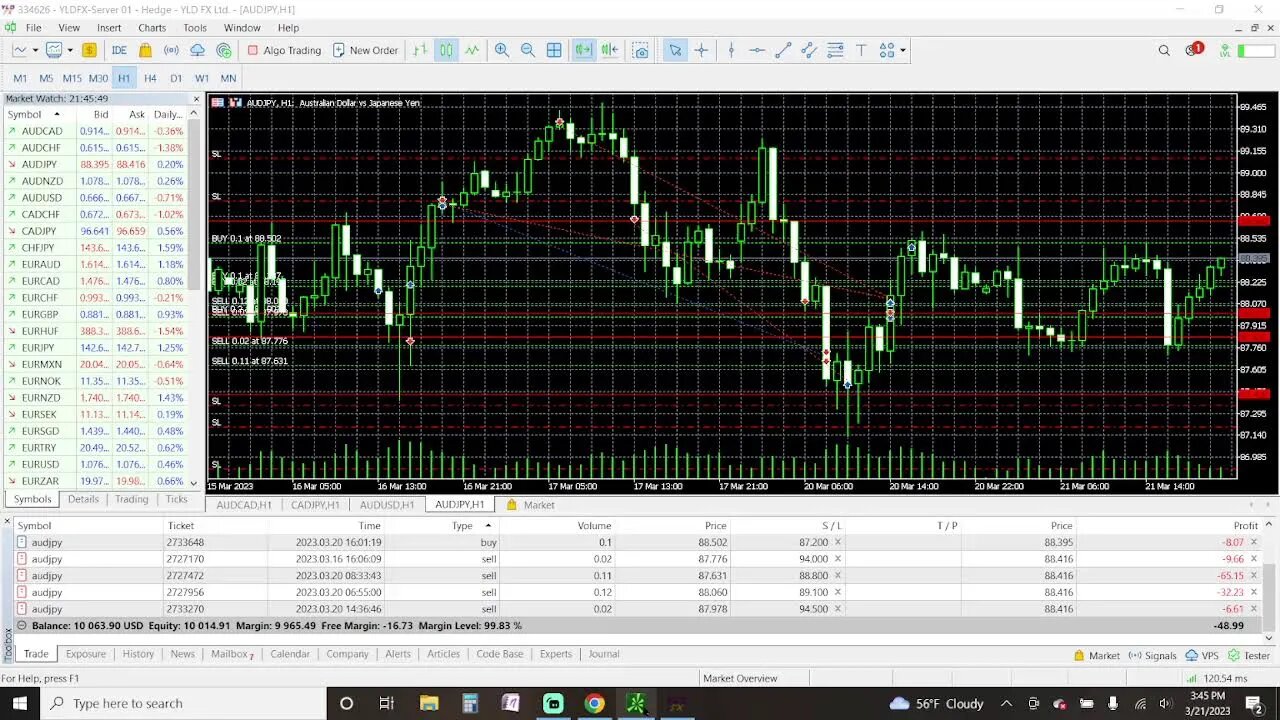Select the M15 timeframe
This screenshot has width=1280, height=720.
click(x=72, y=78)
